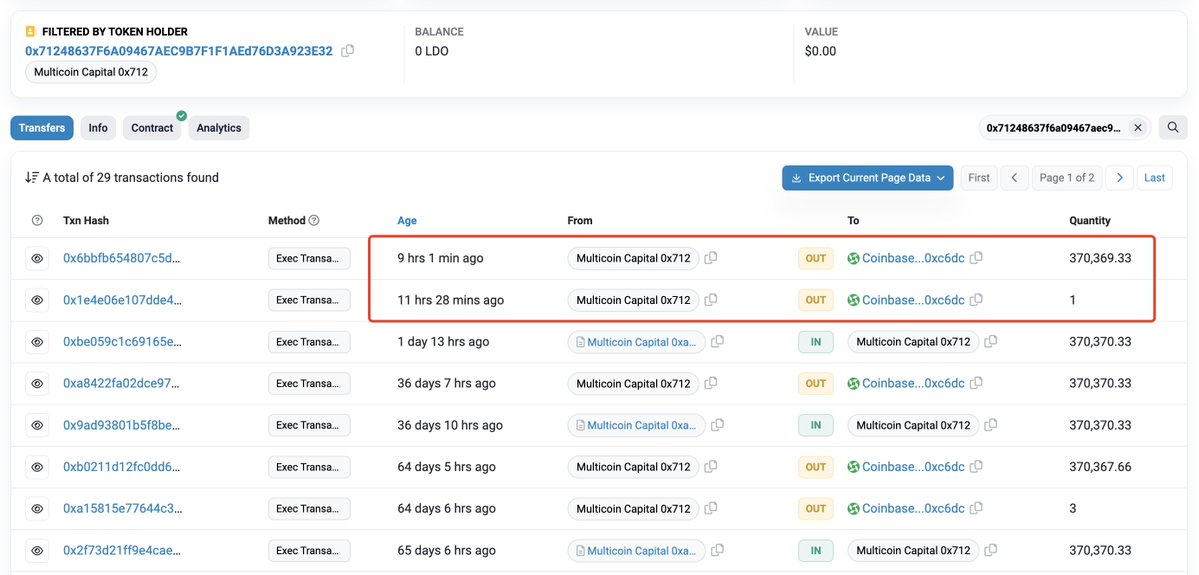The height and width of the screenshot is (575, 1199).
Task: Open holder address 0x71248637F6A09467 link
Action: (179, 51)
